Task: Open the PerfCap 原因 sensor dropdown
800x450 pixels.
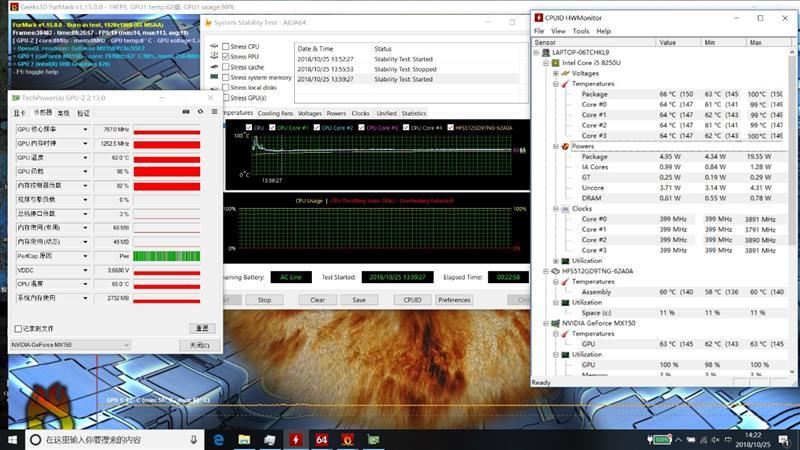Action: 85,256
